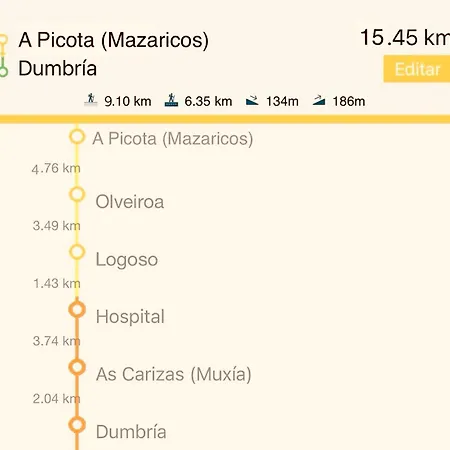Viewport: 450px width, 450px height.
Task: Click the paved walking distance icon
Action: coord(91,100)
